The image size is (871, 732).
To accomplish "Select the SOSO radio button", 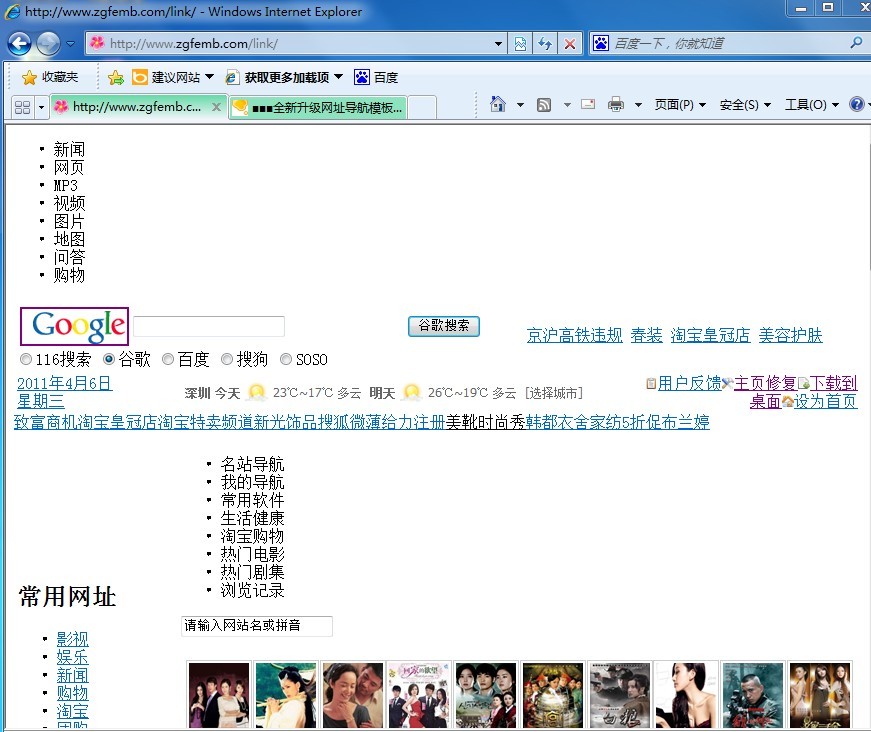I will (x=286, y=359).
